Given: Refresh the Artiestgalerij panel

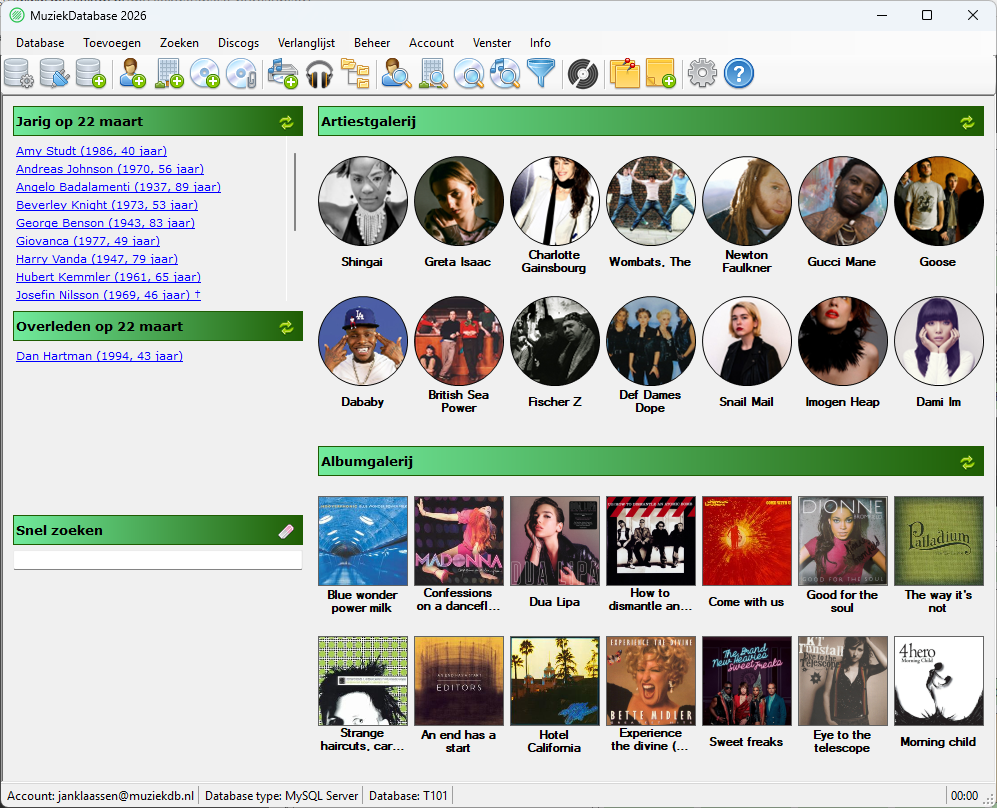Looking at the screenshot, I should click(967, 122).
